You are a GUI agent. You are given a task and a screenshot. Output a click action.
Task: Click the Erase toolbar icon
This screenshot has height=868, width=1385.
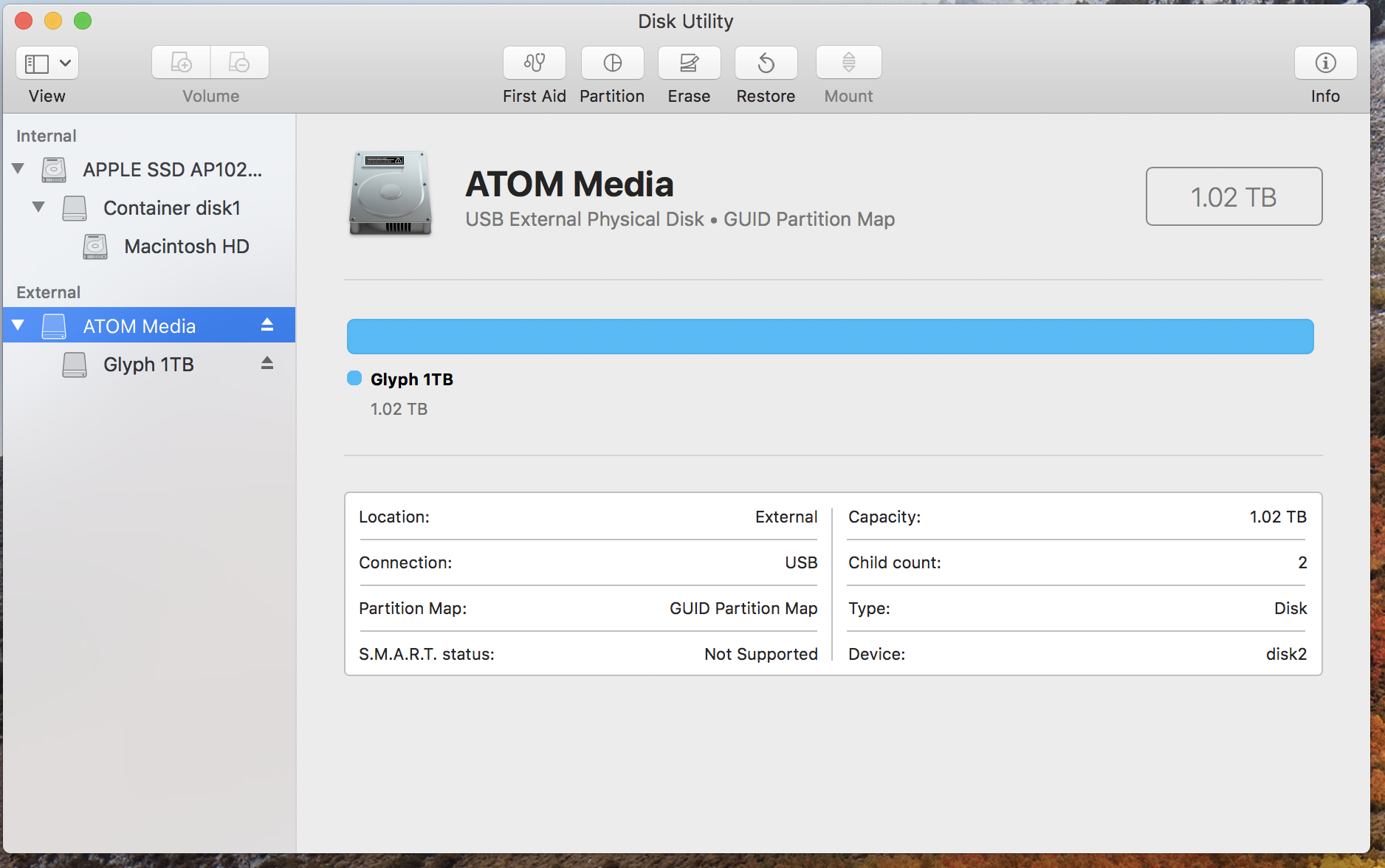pyautogui.click(x=689, y=63)
